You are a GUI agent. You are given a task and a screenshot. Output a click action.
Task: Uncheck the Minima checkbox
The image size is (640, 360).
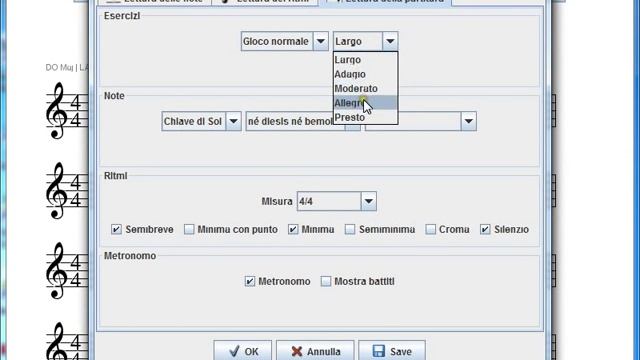coord(293,229)
